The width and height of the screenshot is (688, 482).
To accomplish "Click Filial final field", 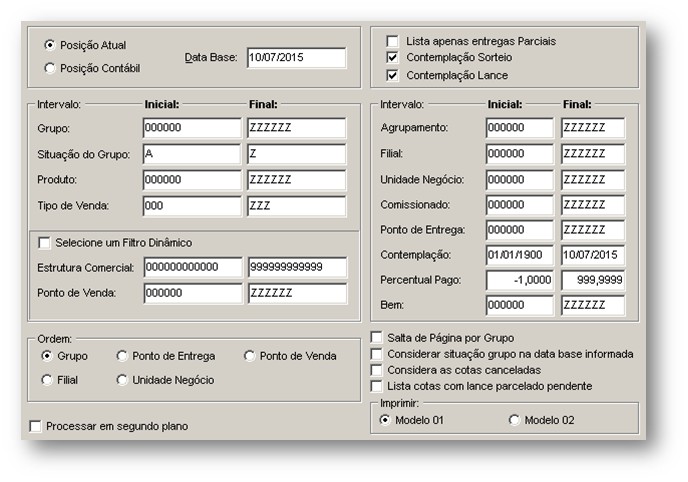I will (x=593, y=154).
